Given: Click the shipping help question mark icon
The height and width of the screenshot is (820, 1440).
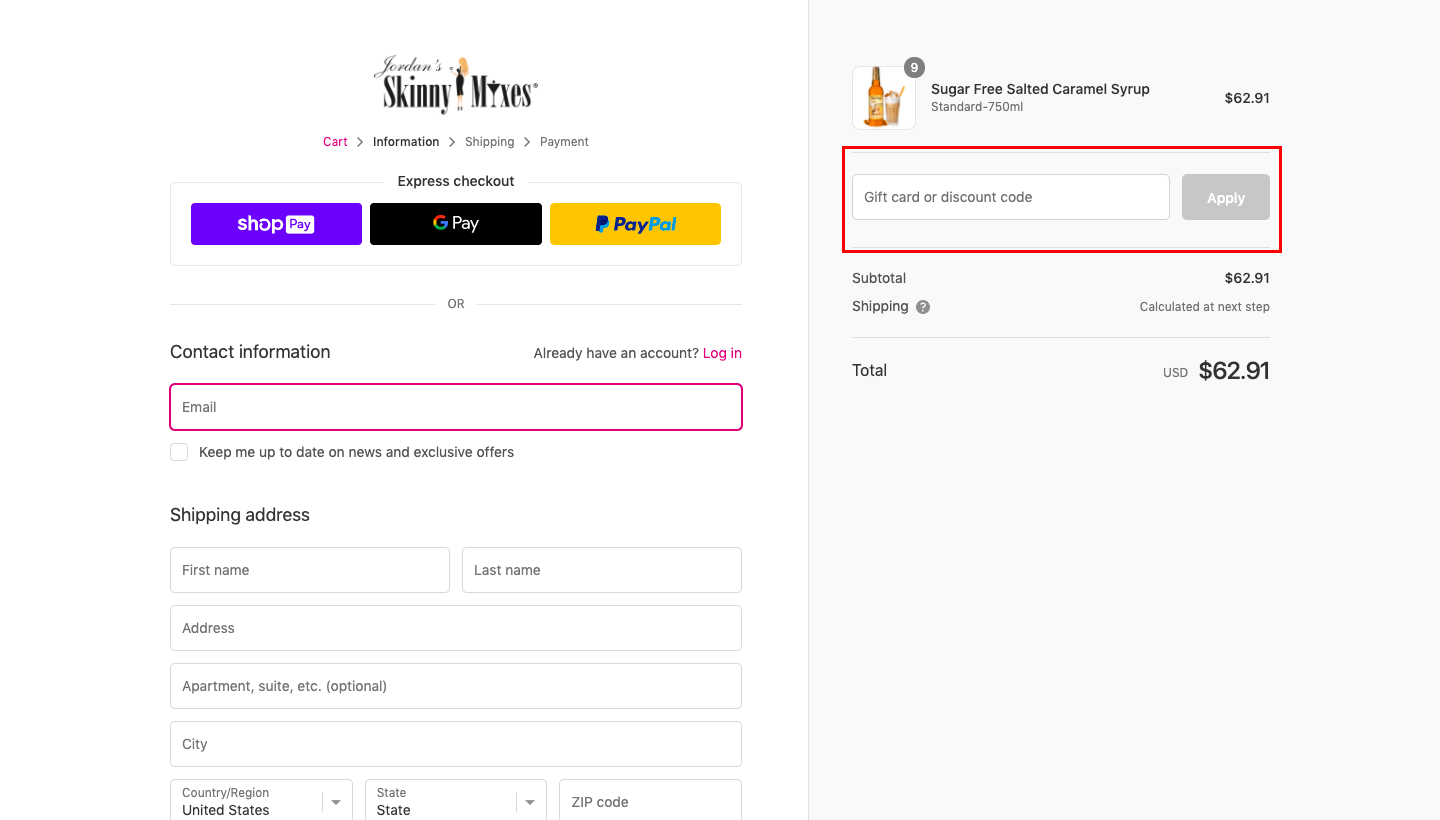Looking at the screenshot, I should click(x=923, y=307).
